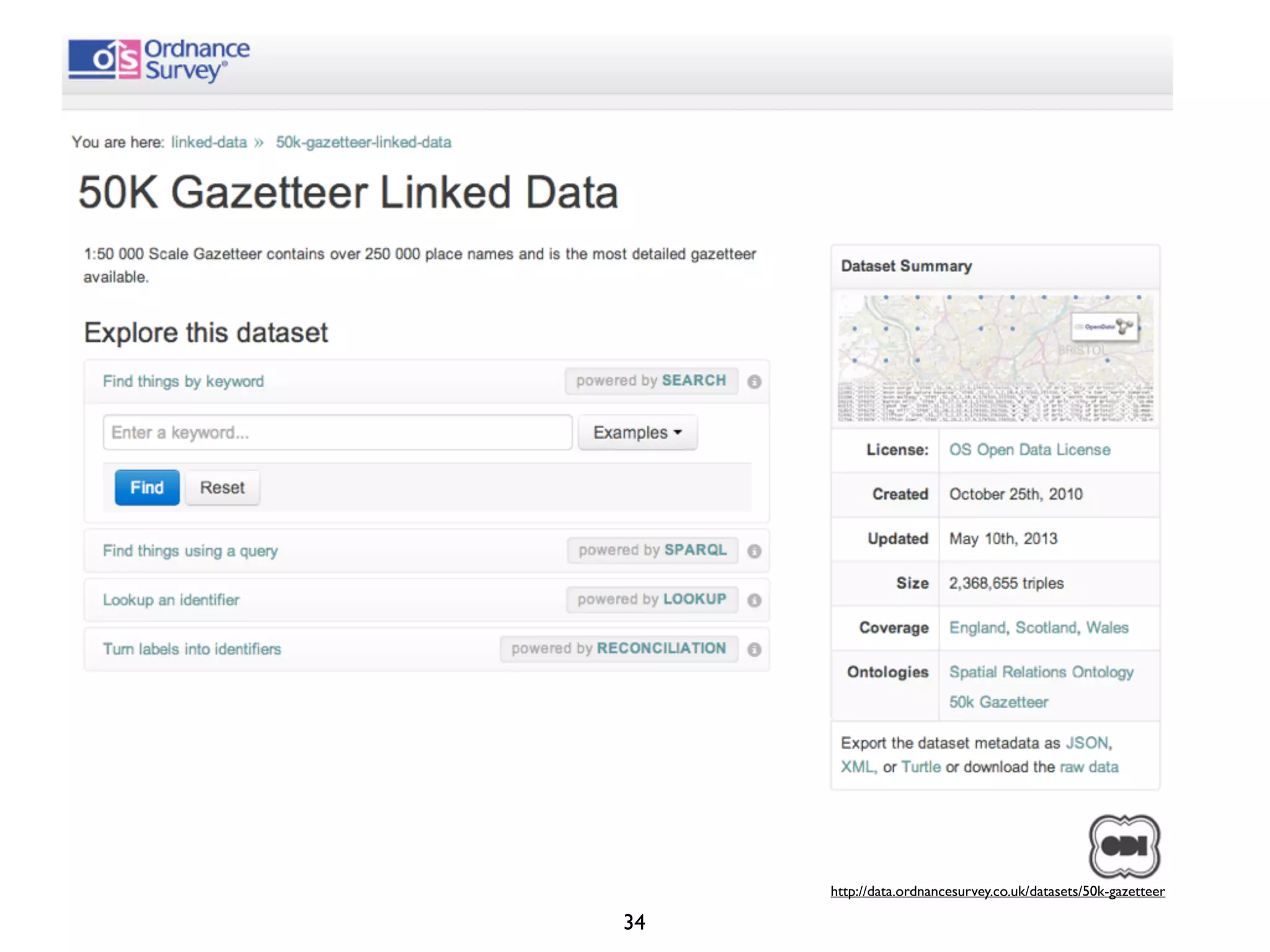Focus the Enter a keyword field
The height and width of the screenshot is (952, 1270).
tap(337, 433)
